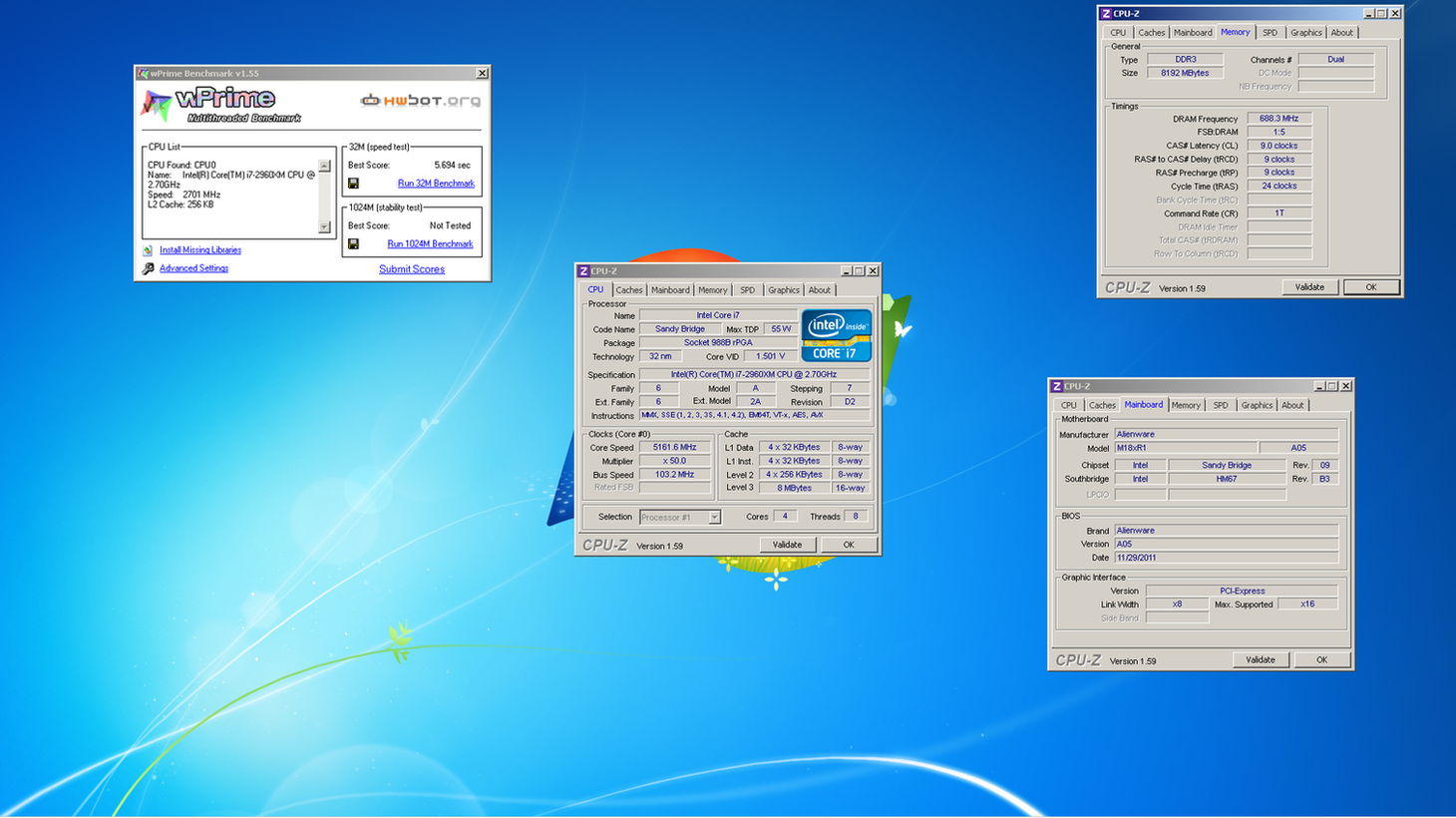
Task: Click the Install Missing Libraries icon
Action: pyautogui.click(x=148, y=250)
